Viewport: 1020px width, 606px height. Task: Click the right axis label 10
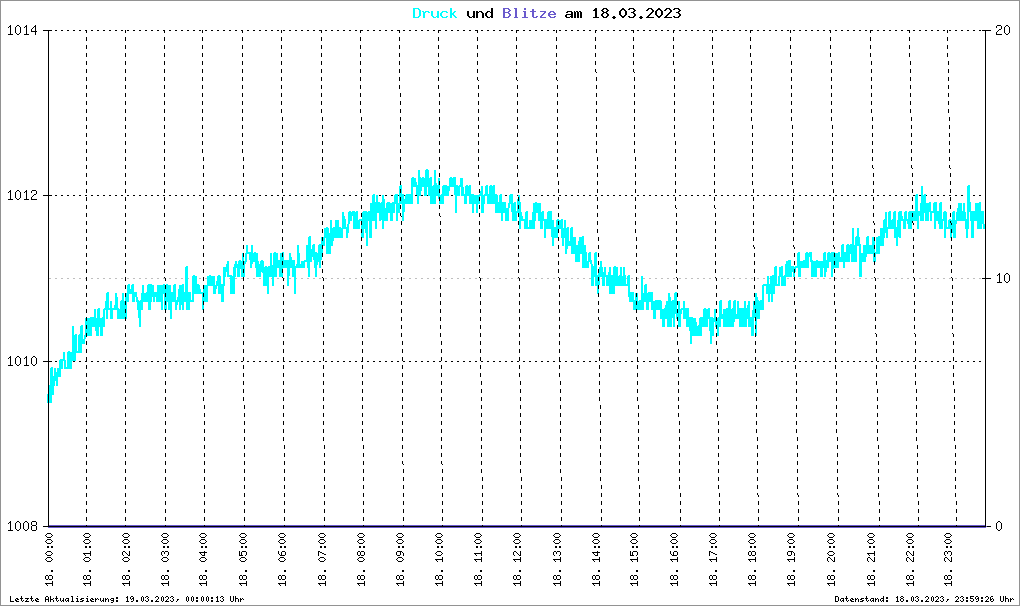[1003, 278]
